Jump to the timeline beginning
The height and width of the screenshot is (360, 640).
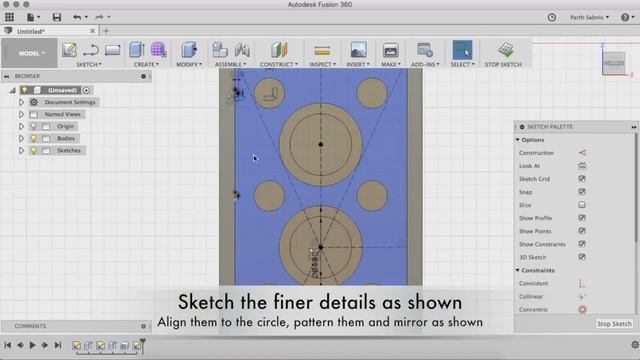pyautogui.click(x=7, y=345)
